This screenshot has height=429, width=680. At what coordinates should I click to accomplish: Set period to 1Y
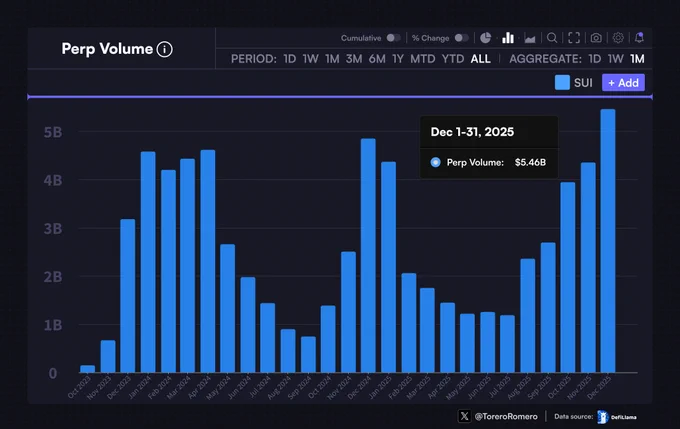pyautogui.click(x=398, y=59)
